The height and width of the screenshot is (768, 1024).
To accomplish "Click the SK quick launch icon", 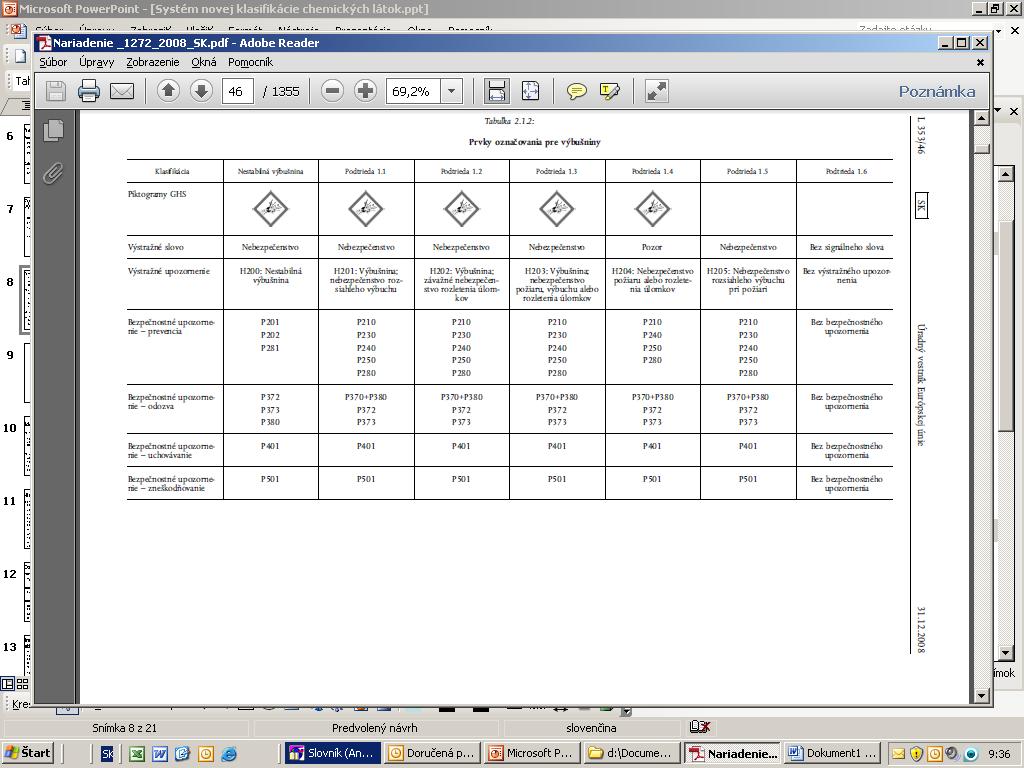I will click(108, 754).
